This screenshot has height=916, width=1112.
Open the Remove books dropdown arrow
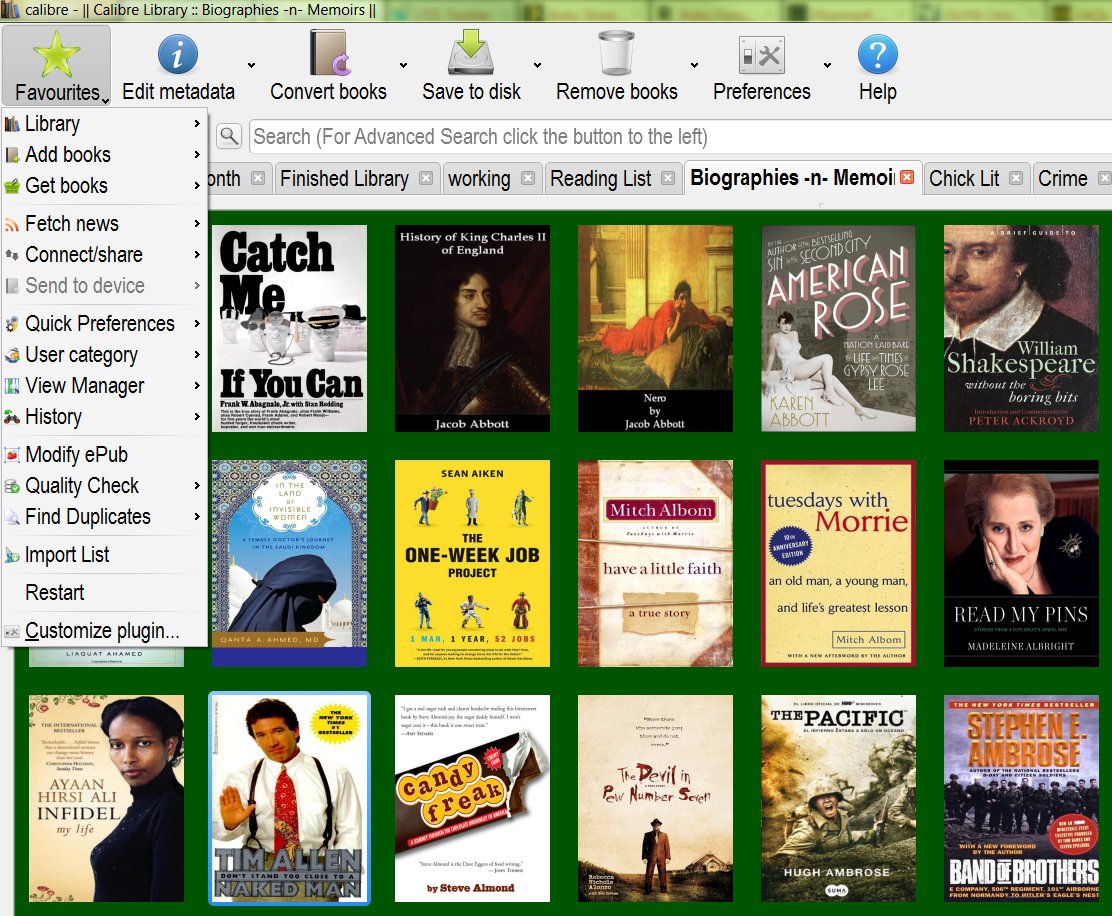(694, 66)
